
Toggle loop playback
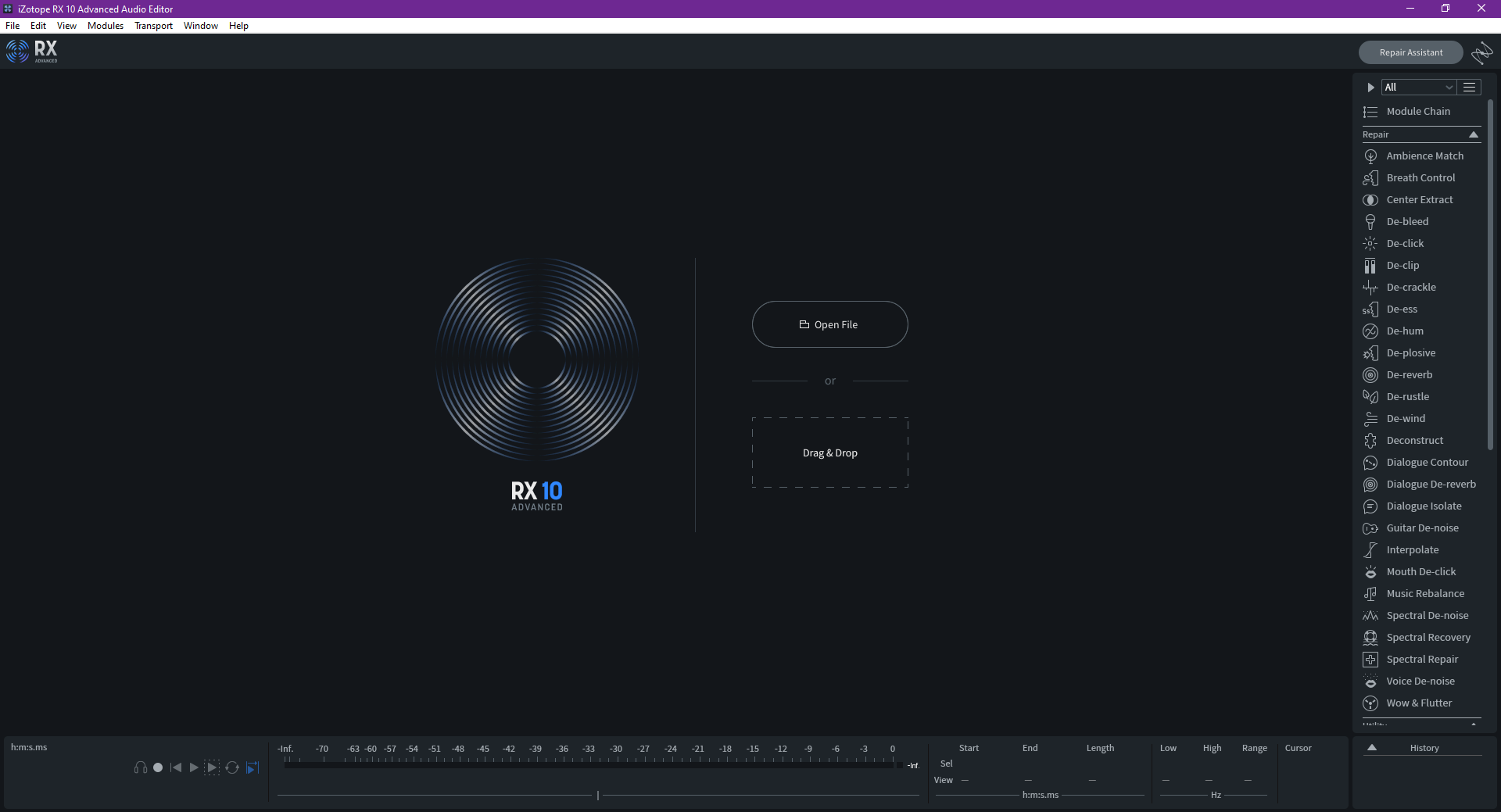[x=232, y=767]
